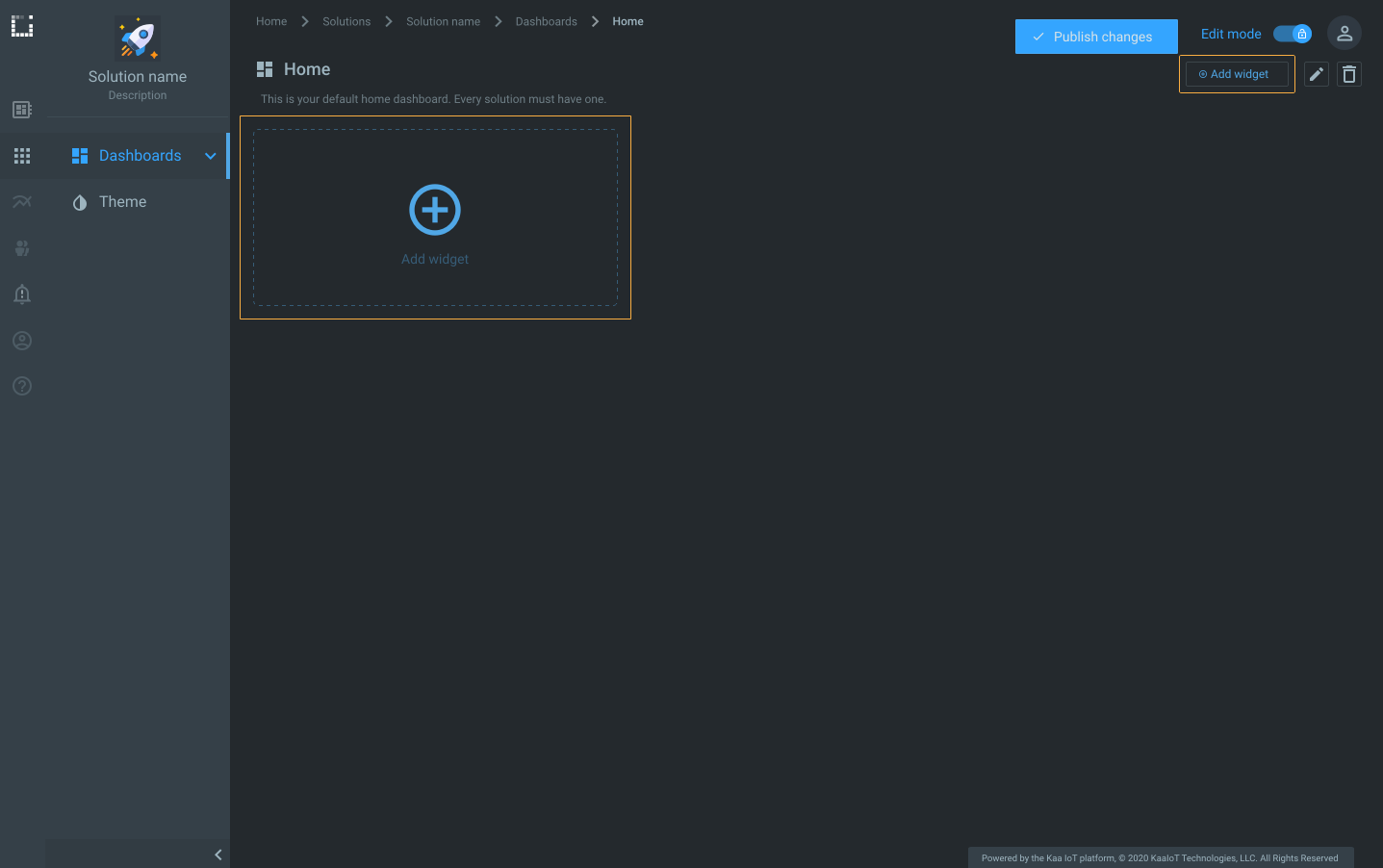Click the Publish changes button
Image resolution: width=1383 pixels, height=868 pixels.
tap(1096, 37)
